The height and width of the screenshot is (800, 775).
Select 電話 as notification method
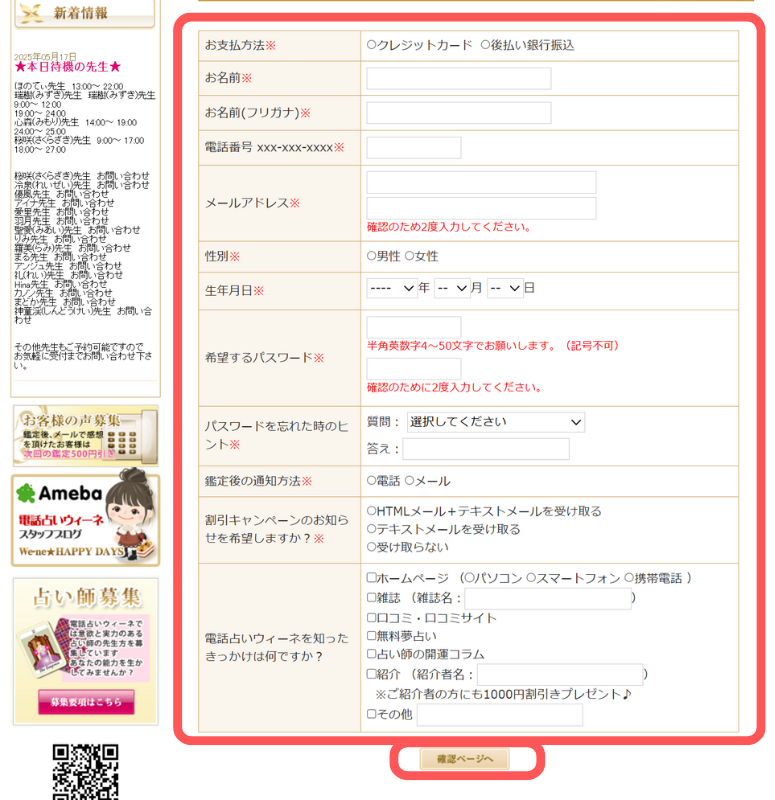pos(371,481)
